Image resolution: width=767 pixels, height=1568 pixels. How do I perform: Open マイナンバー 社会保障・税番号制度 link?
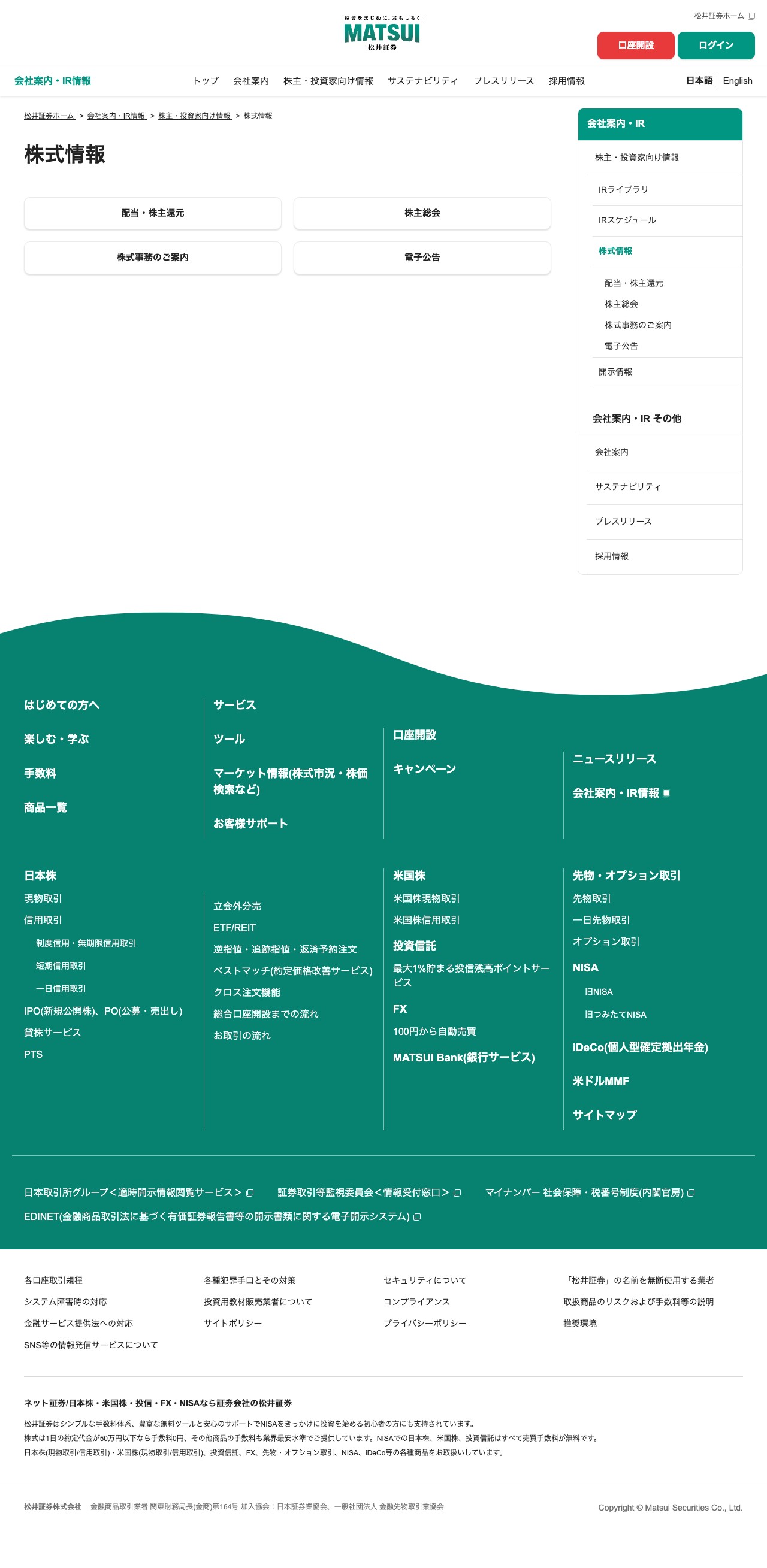click(589, 1192)
